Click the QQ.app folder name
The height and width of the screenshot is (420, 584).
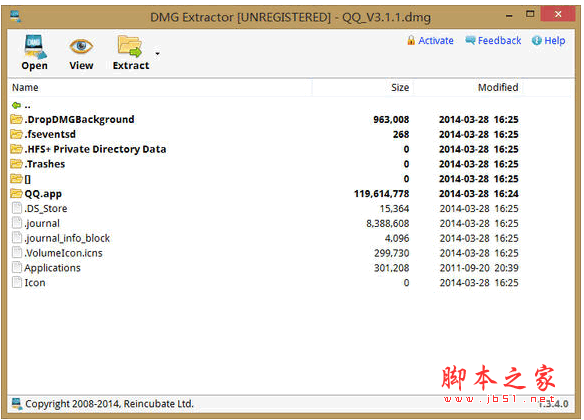pos(43,194)
